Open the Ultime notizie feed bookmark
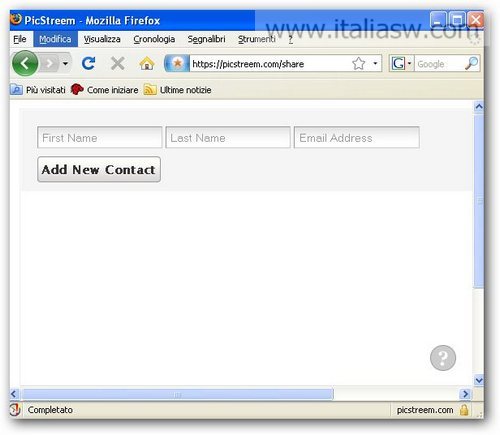This screenshot has width=500, height=435. (x=178, y=90)
